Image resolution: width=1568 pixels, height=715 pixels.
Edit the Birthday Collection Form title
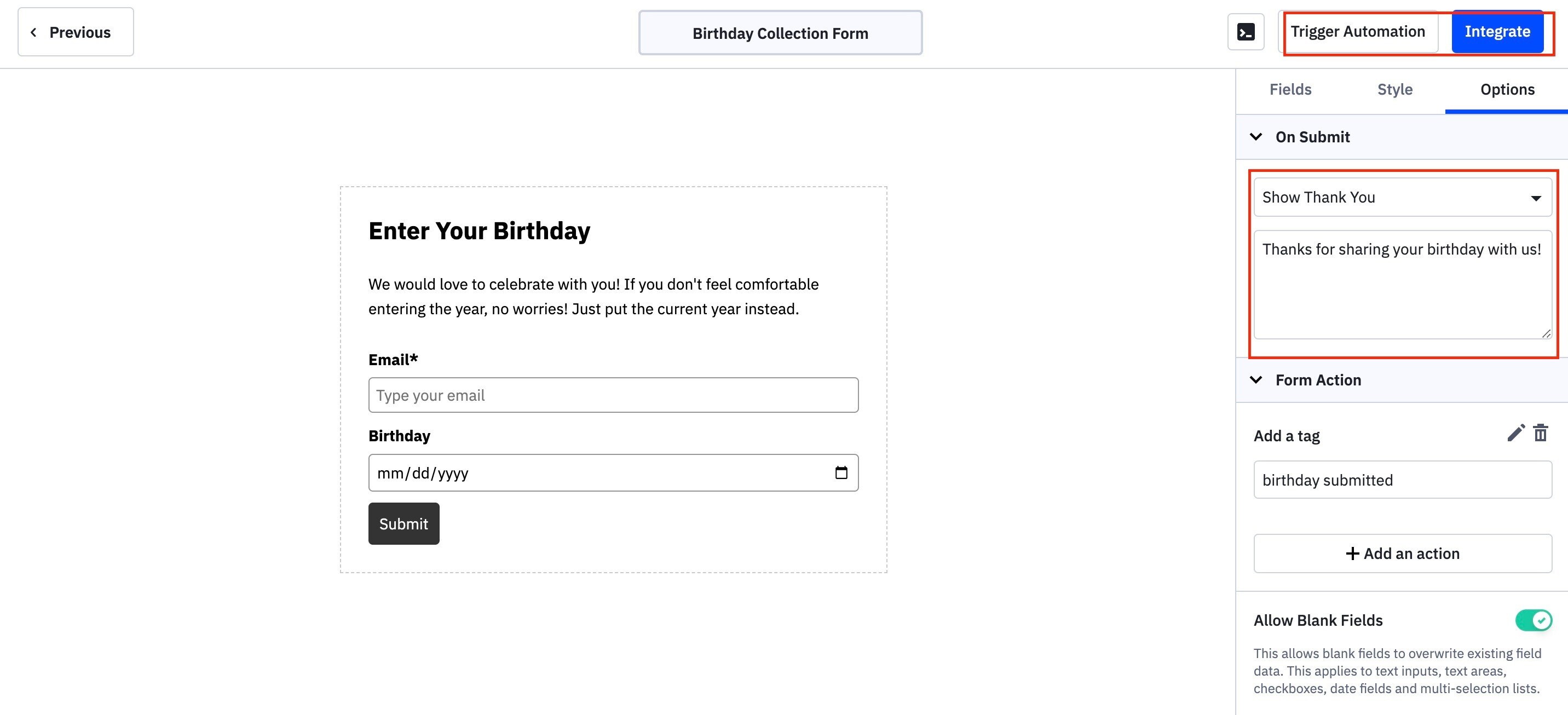780,33
